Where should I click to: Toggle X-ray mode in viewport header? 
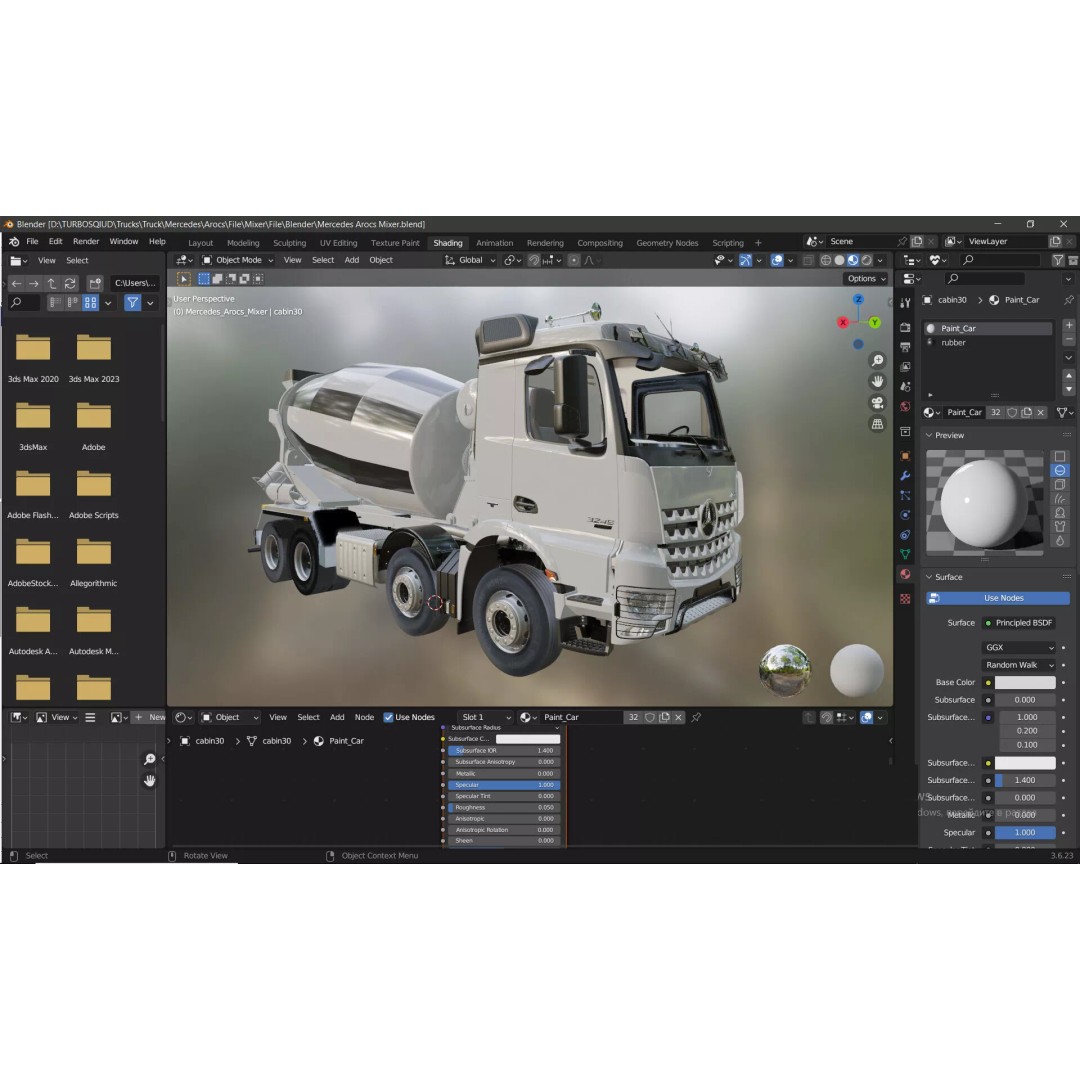click(808, 260)
